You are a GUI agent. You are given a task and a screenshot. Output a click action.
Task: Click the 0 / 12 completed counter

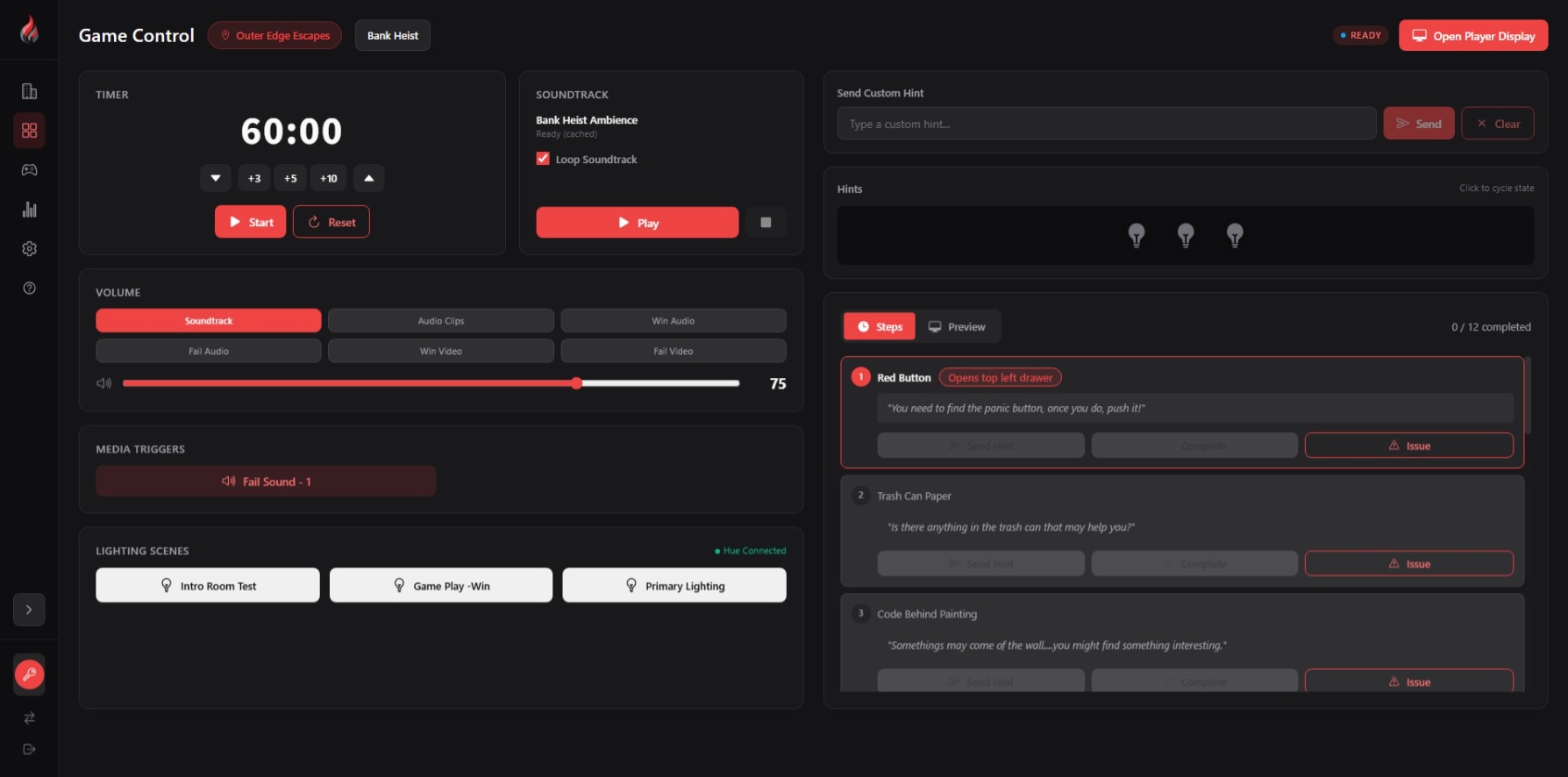click(x=1491, y=327)
